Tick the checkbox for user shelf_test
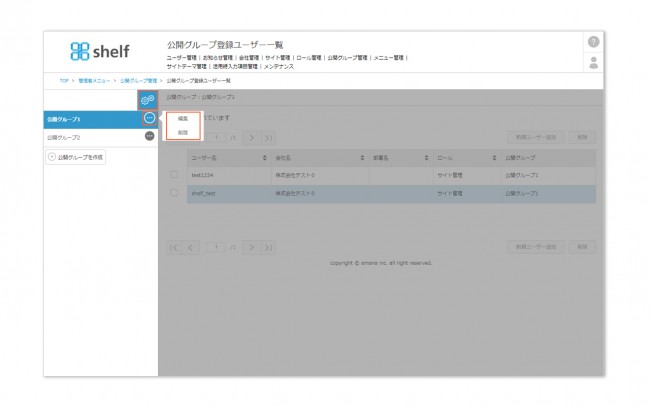The image size is (650, 406). coord(174,193)
